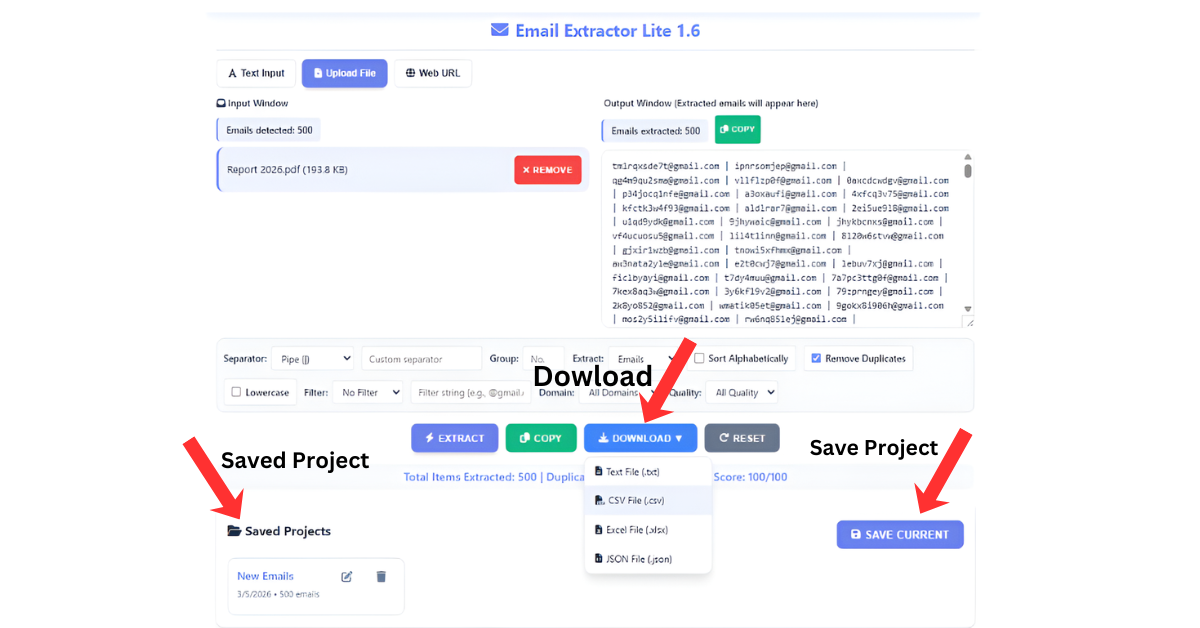Screen dimensions: 1200x628
Task: Click the scroll up arrow in output window
Action: point(968,156)
